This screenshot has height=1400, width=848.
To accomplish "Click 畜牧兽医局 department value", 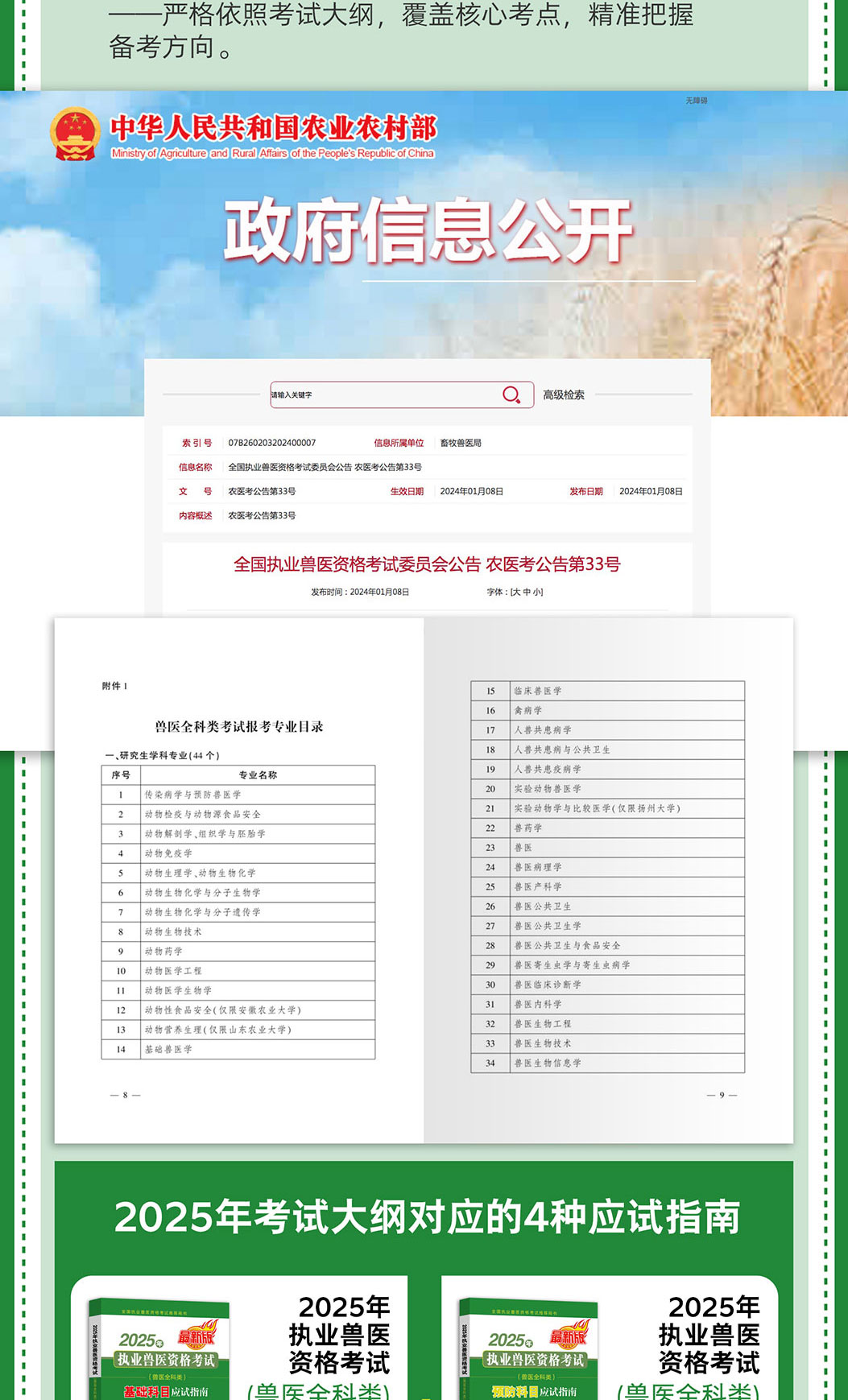I will pos(461,443).
